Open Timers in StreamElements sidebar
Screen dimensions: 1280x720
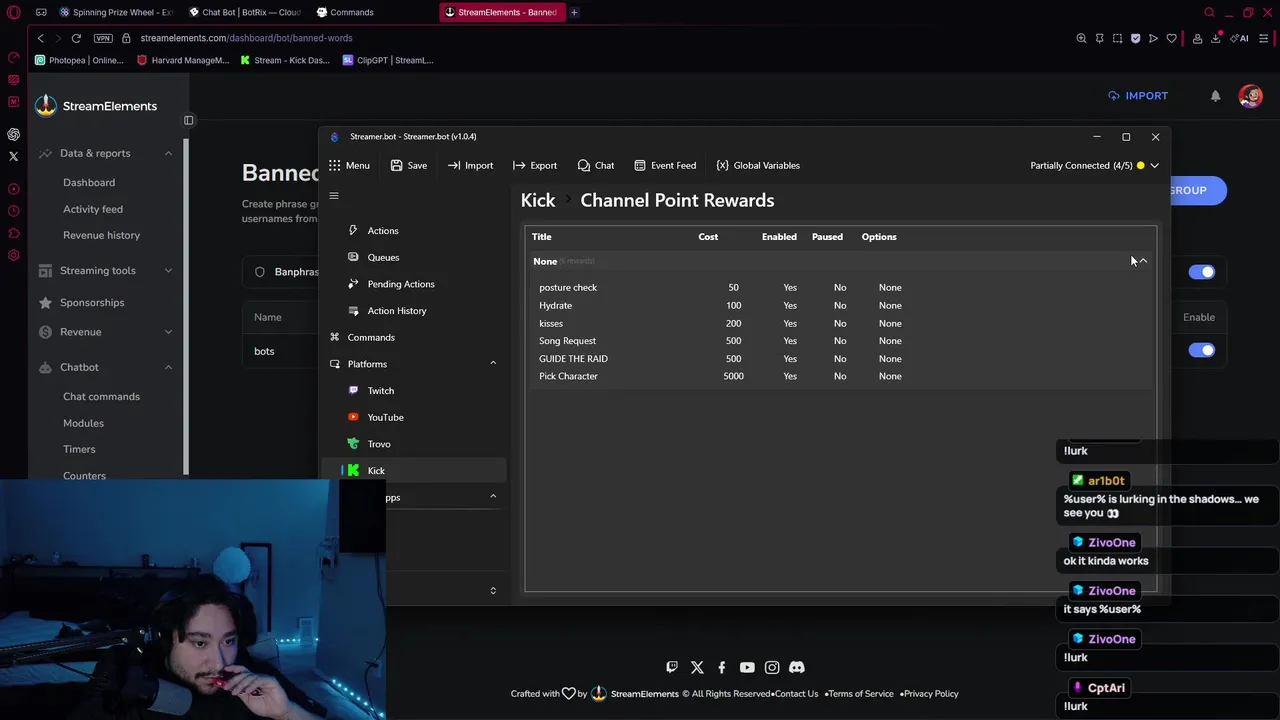coord(79,450)
